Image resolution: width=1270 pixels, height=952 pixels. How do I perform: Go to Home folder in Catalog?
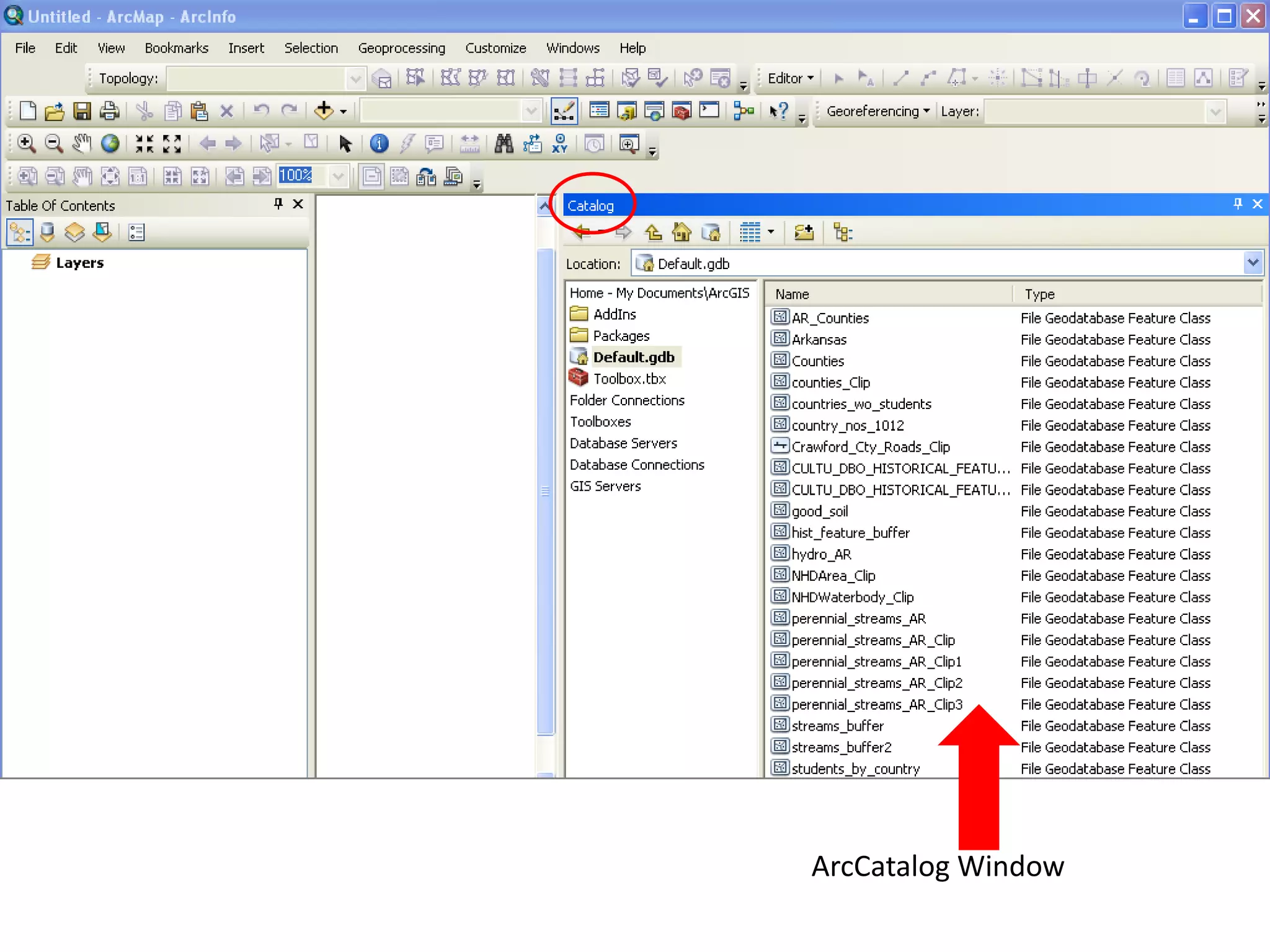click(682, 233)
